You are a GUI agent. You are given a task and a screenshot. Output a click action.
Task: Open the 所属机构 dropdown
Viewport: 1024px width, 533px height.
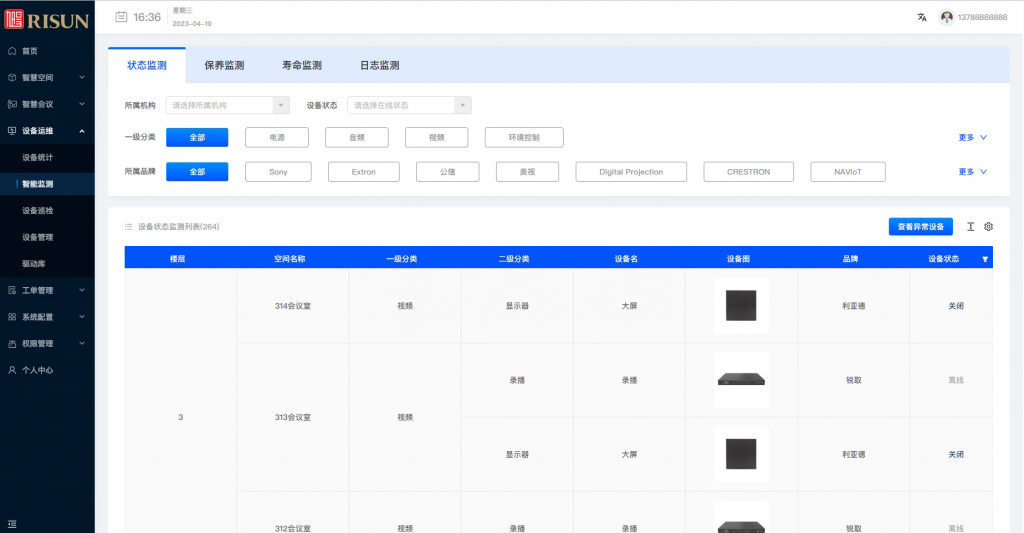[x=227, y=105]
